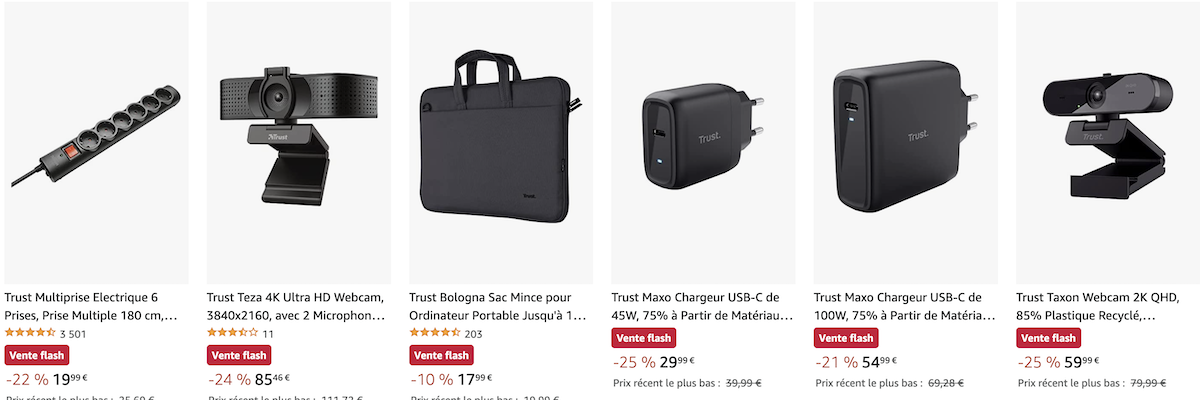Open the 203 reviews count link
The height and width of the screenshot is (400, 1200).
coord(474,334)
